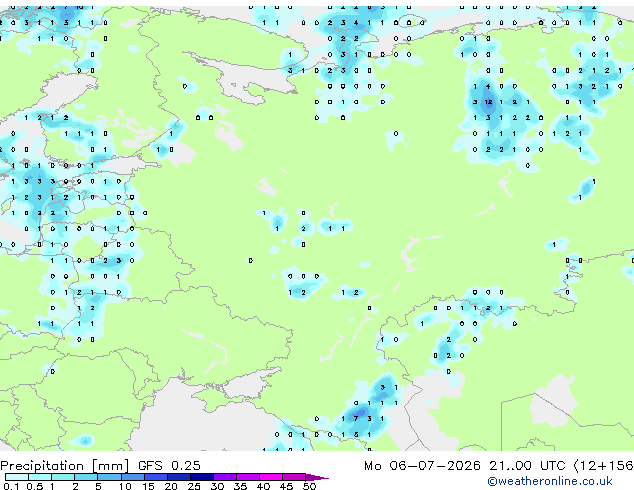The image size is (634, 490).
Task: Click the '35' legend scale label
Action: [x=240, y=486]
